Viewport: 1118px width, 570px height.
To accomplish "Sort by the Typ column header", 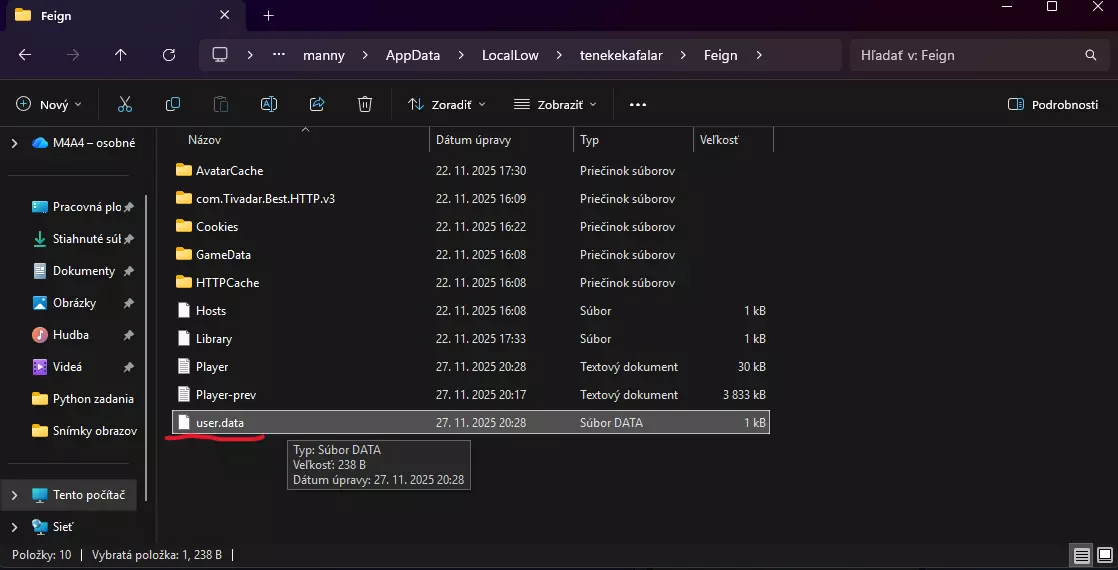I will (x=590, y=140).
